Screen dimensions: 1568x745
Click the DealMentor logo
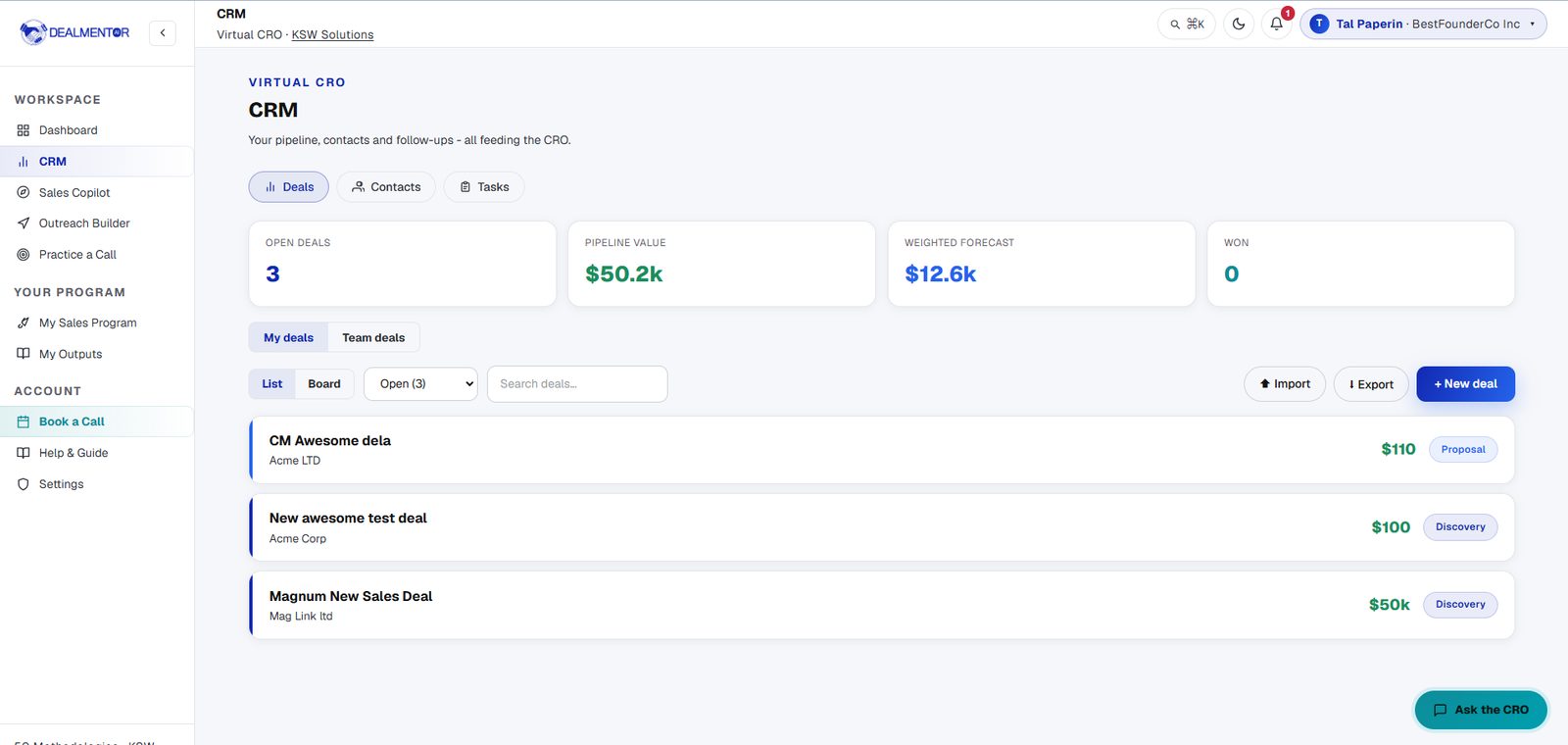74,32
